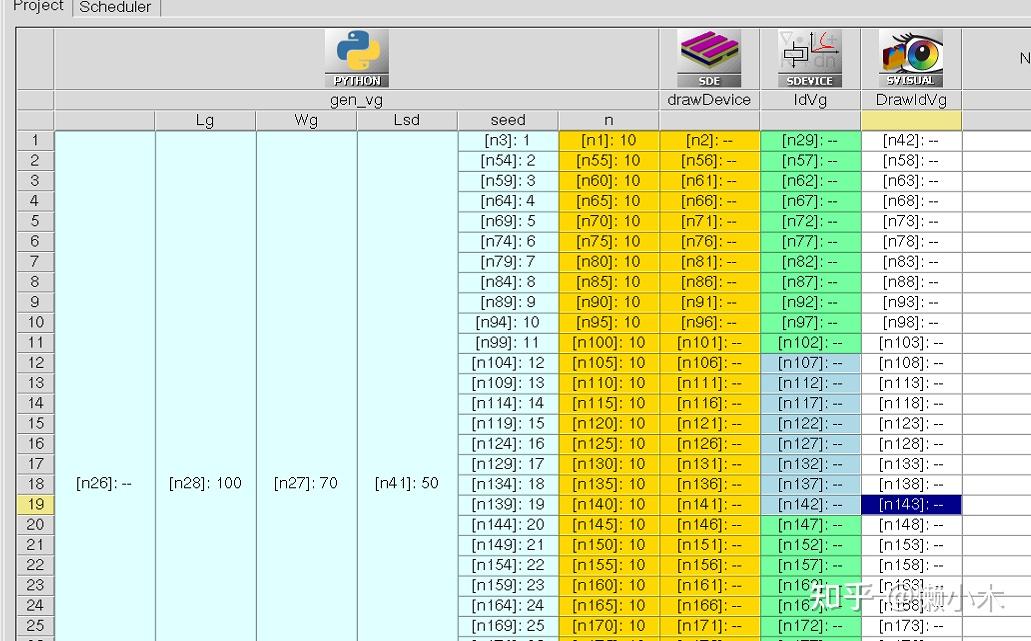This screenshot has width=1031, height=641.
Task: Click drawDevice node [n146]
Action: 709,525
